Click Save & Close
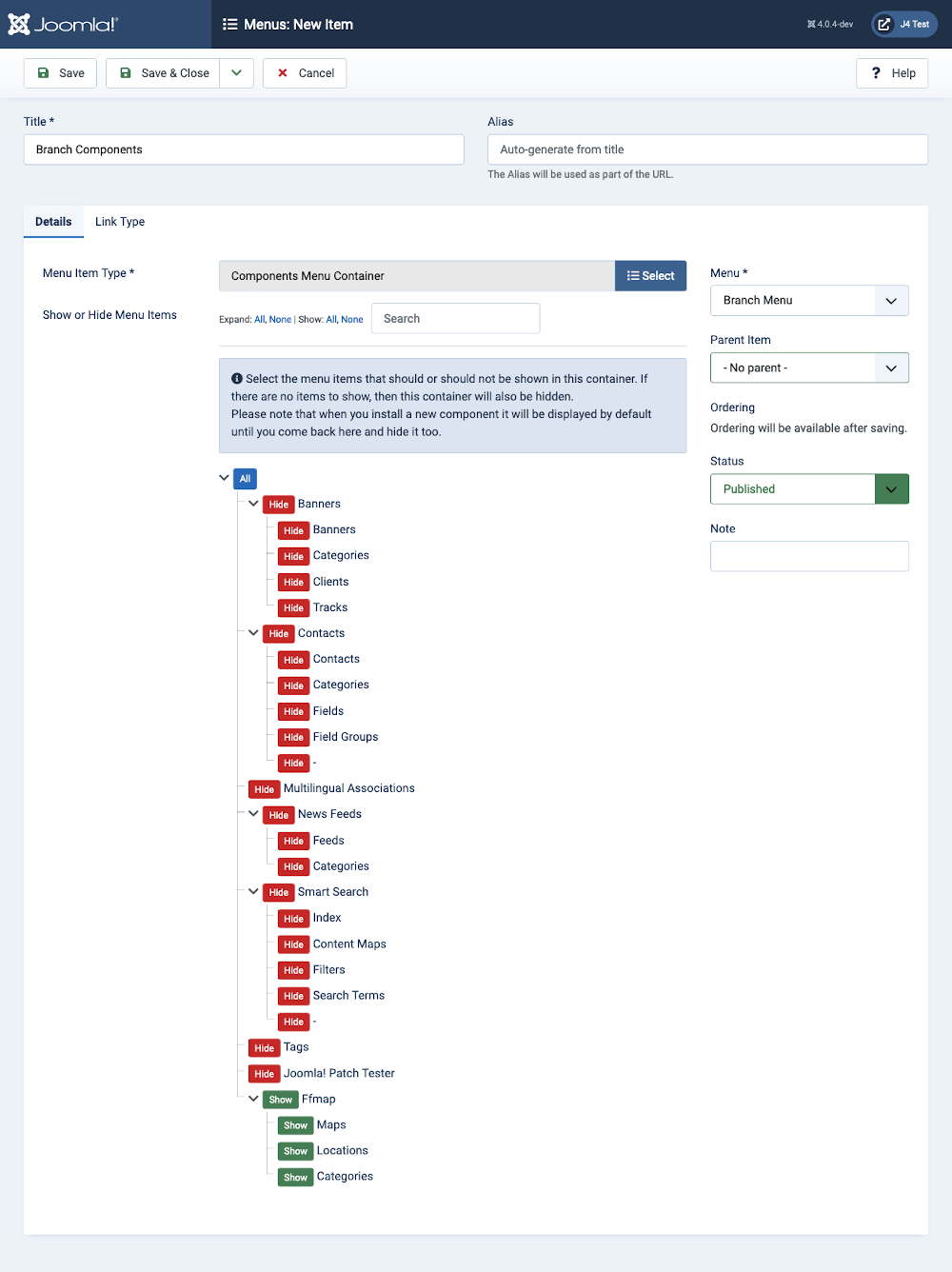Screen dimensions: 952x1272 click(171, 72)
